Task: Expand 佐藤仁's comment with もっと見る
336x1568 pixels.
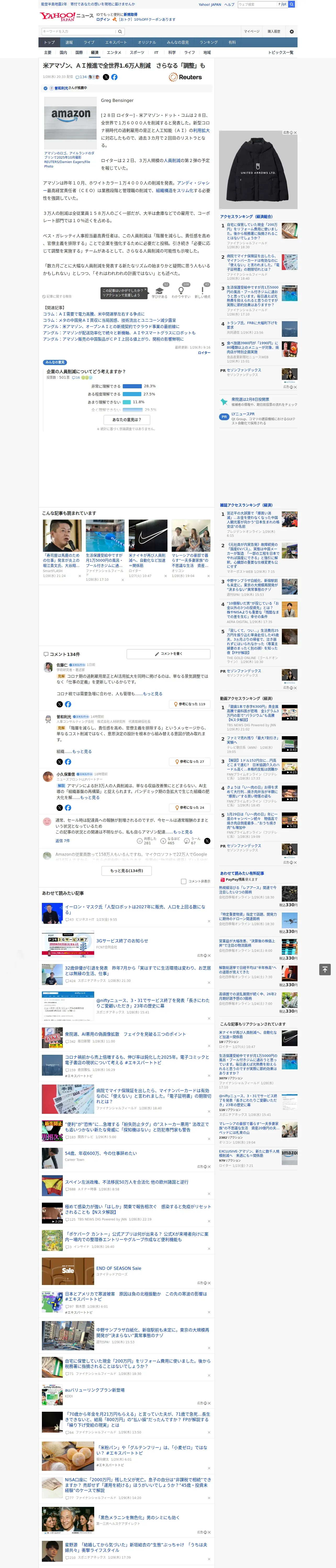Action: [x=153, y=693]
